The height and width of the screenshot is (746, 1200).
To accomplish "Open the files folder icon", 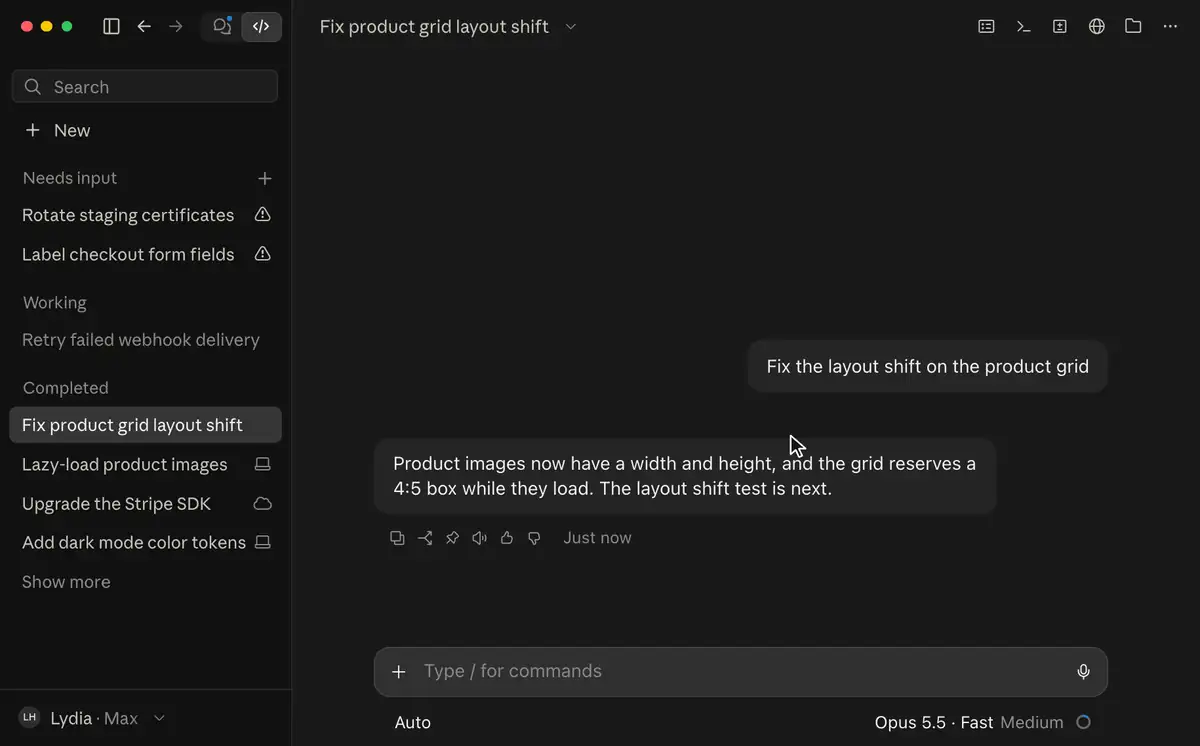I will [x=1133, y=27].
